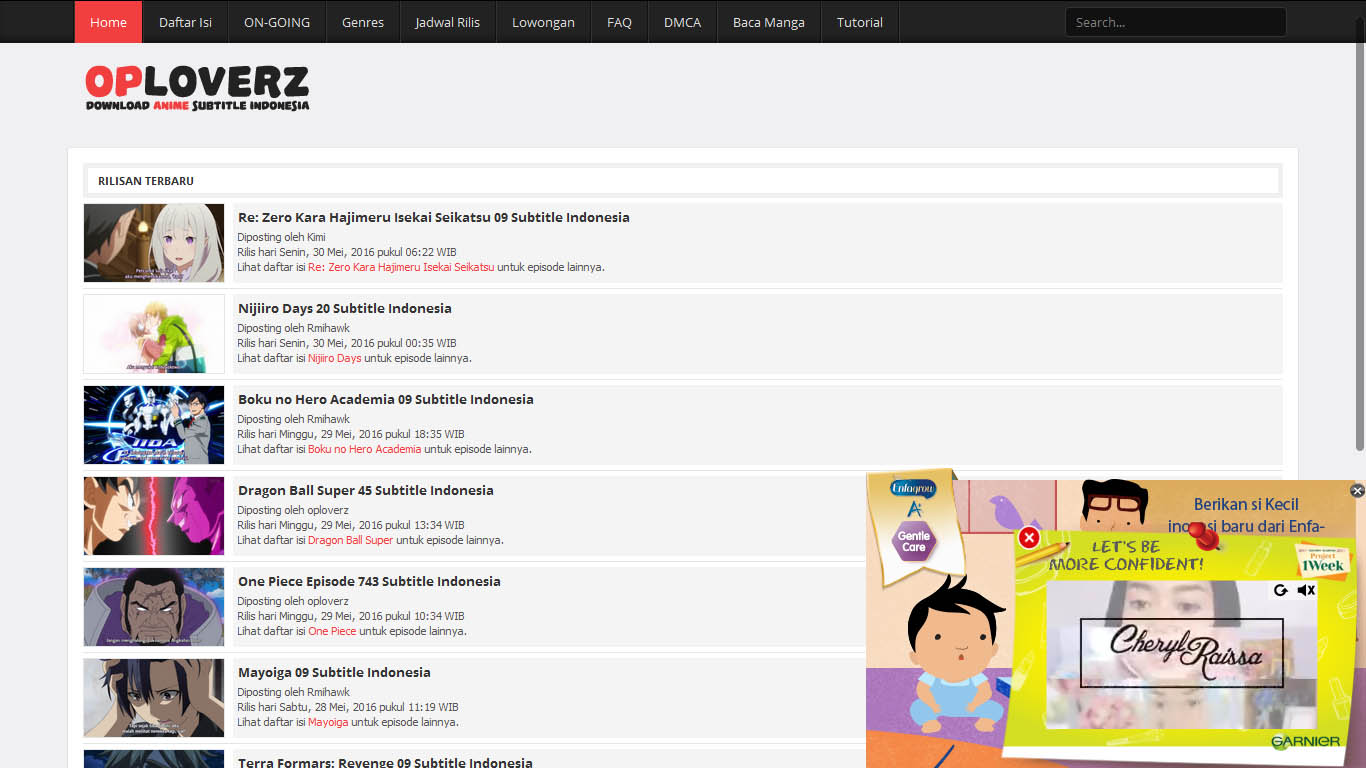Image resolution: width=1366 pixels, height=768 pixels.
Task: Open the Home tab
Action: click(x=108, y=22)
